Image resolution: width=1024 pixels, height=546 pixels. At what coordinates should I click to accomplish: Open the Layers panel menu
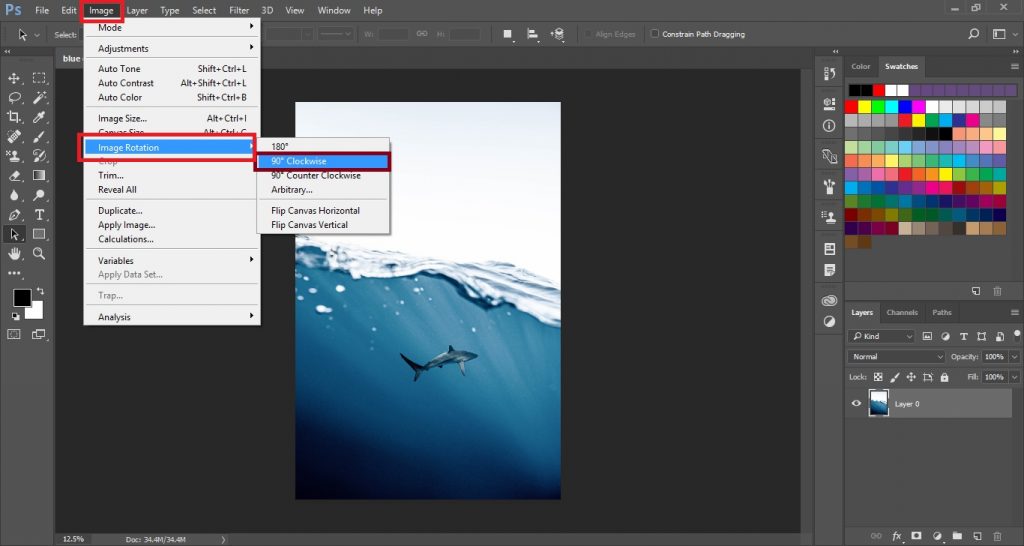point(1014,313)
